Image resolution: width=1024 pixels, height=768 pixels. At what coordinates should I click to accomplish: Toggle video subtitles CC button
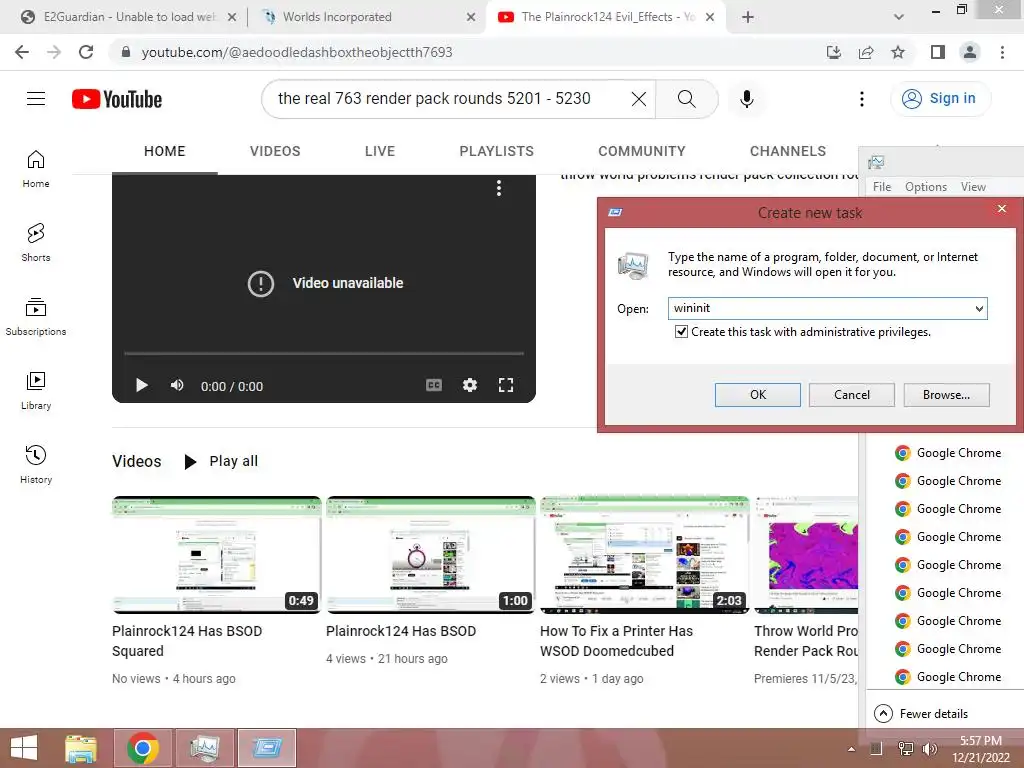pyautogui.click(x=434, y=385)
